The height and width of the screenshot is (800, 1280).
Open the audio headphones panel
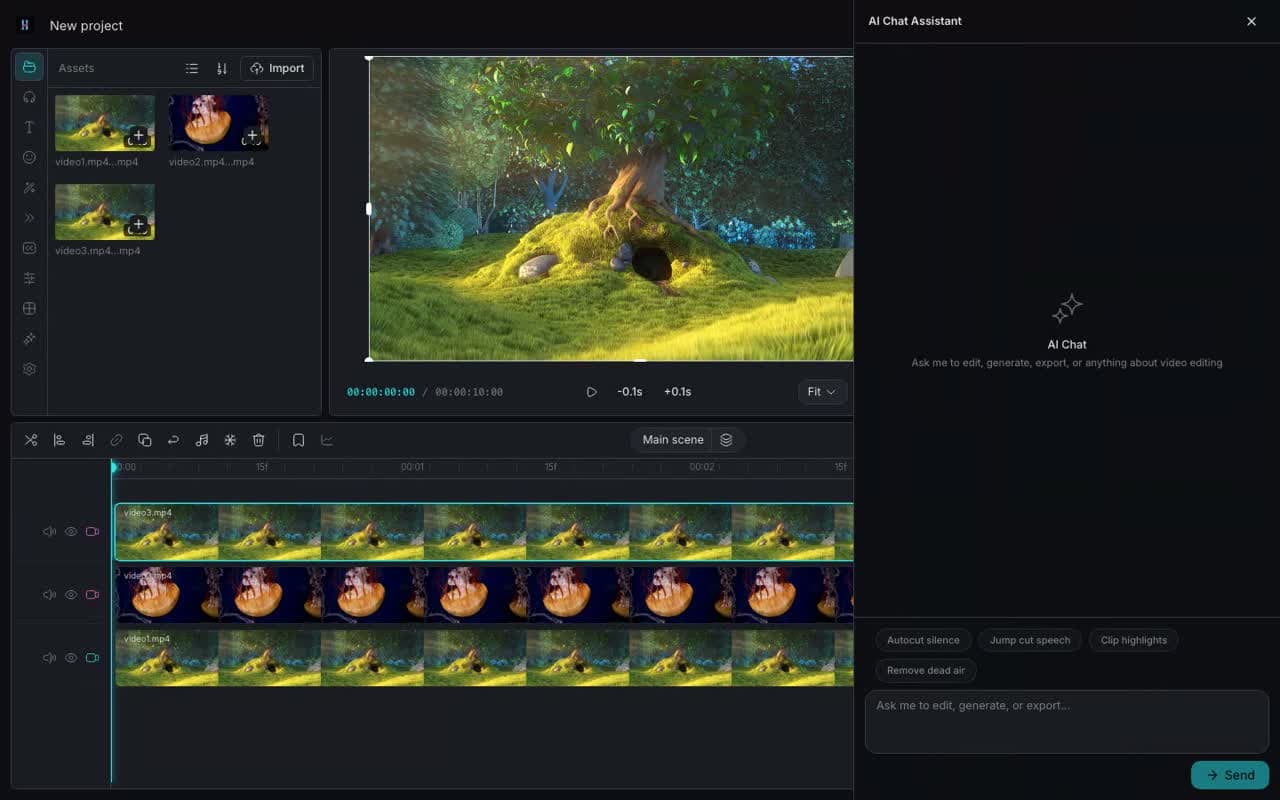[29, 97]
